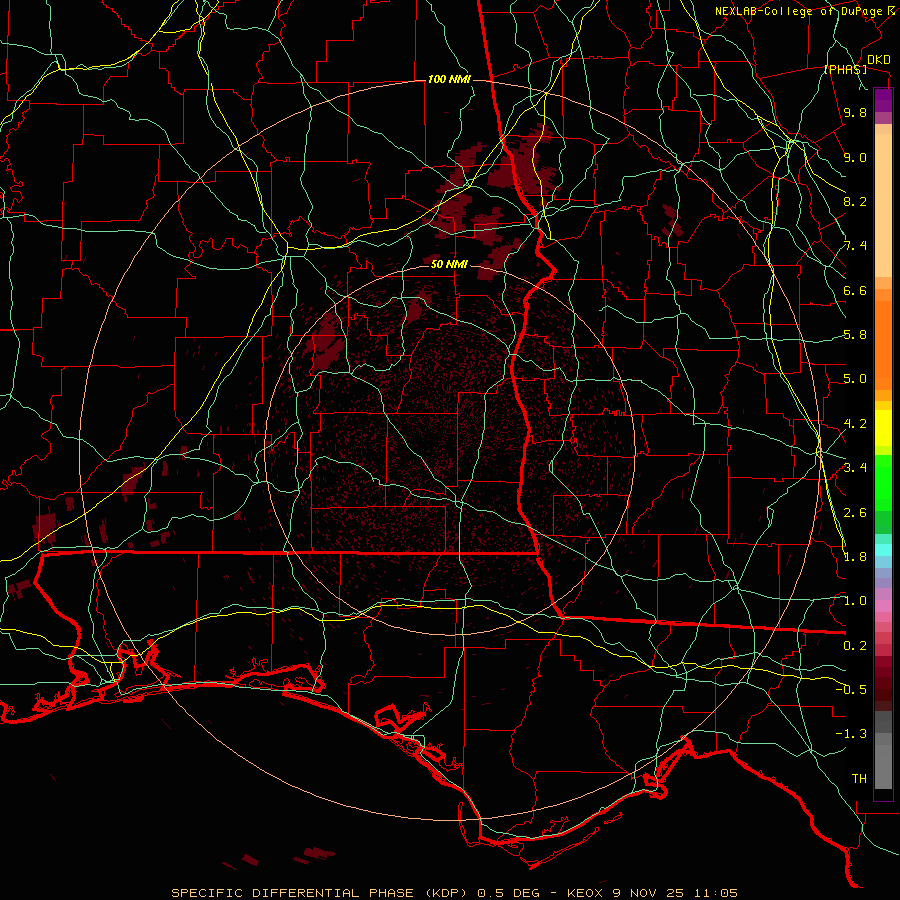Click the 50 NMI range ring label
The image size is (900, 900).
pos(449,264)
